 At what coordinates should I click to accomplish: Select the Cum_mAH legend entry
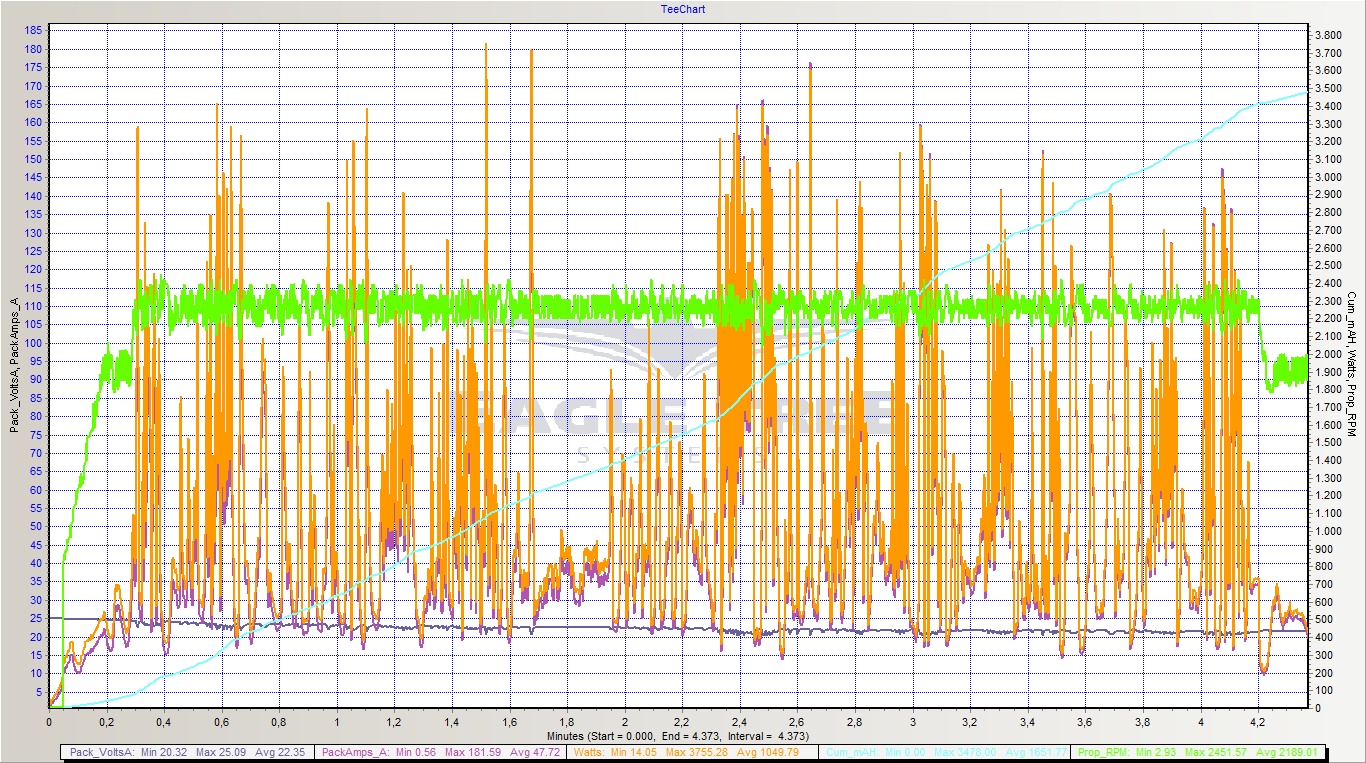[x=946, y=752]
